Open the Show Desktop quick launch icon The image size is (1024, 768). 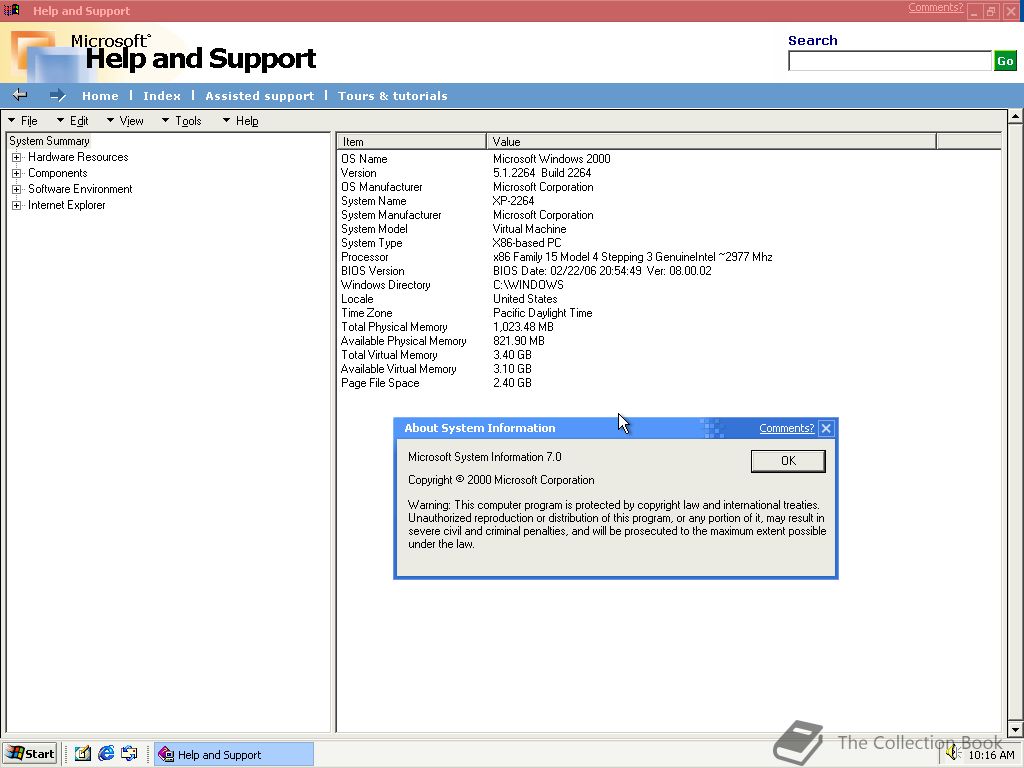pos(82,754)
